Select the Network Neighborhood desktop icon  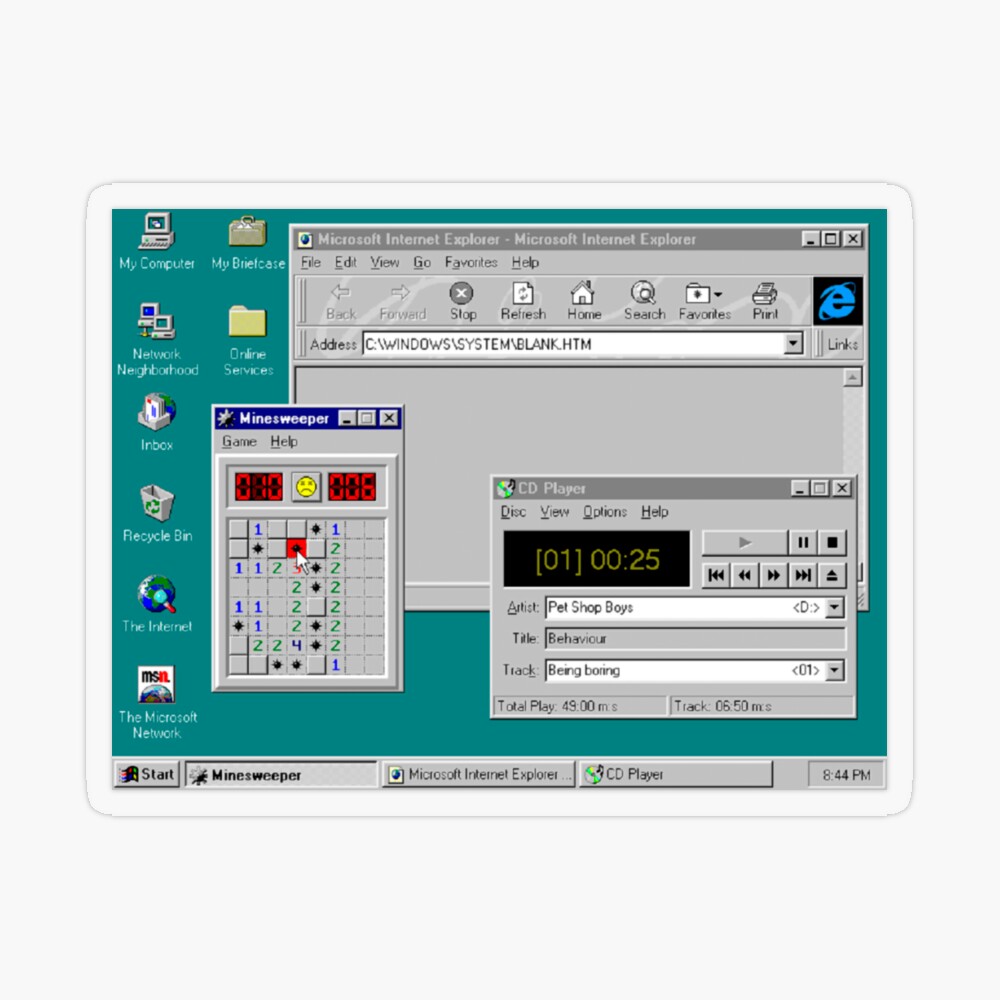click(x=157, y=339)
